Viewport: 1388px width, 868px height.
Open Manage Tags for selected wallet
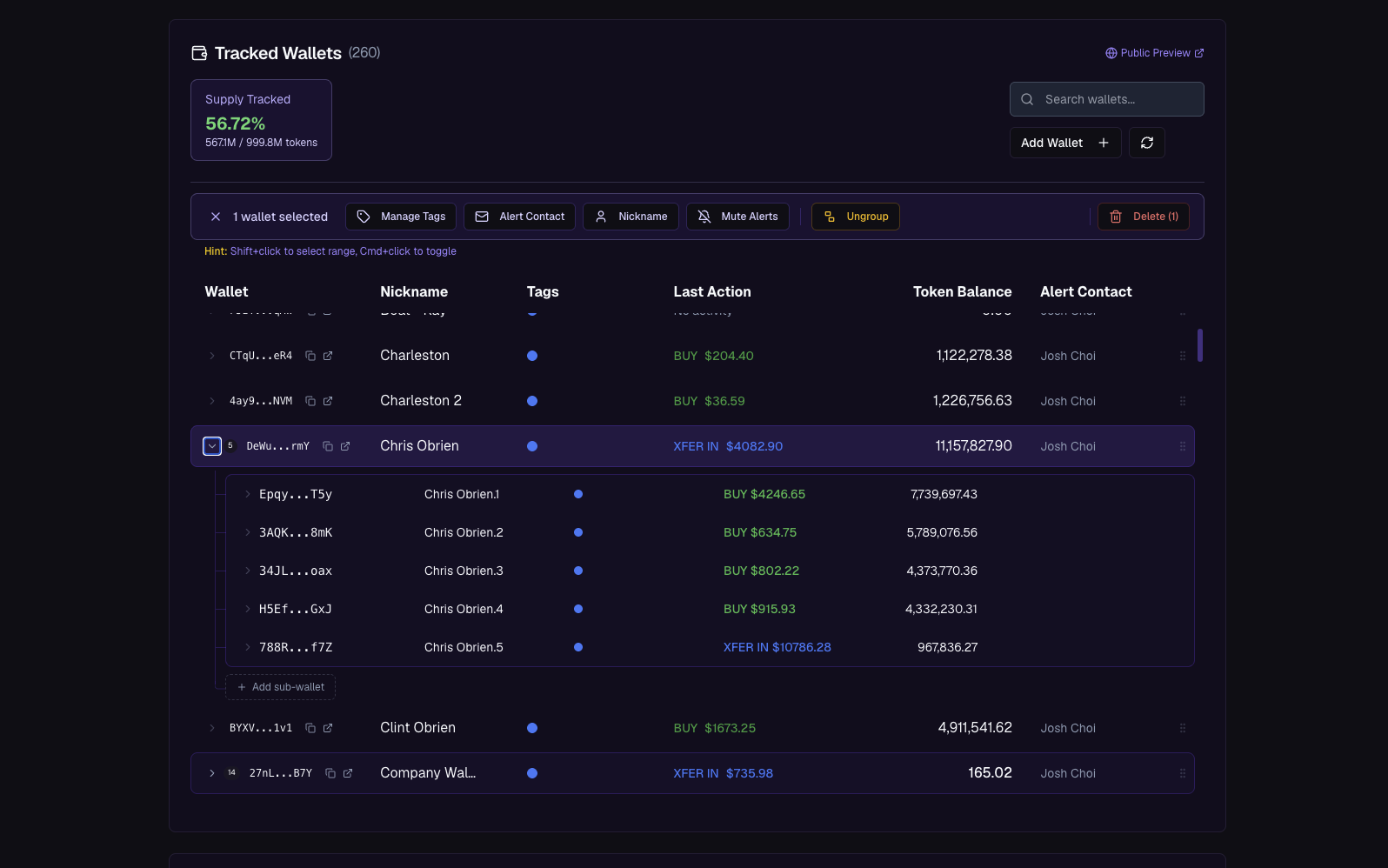click(401, 217)
